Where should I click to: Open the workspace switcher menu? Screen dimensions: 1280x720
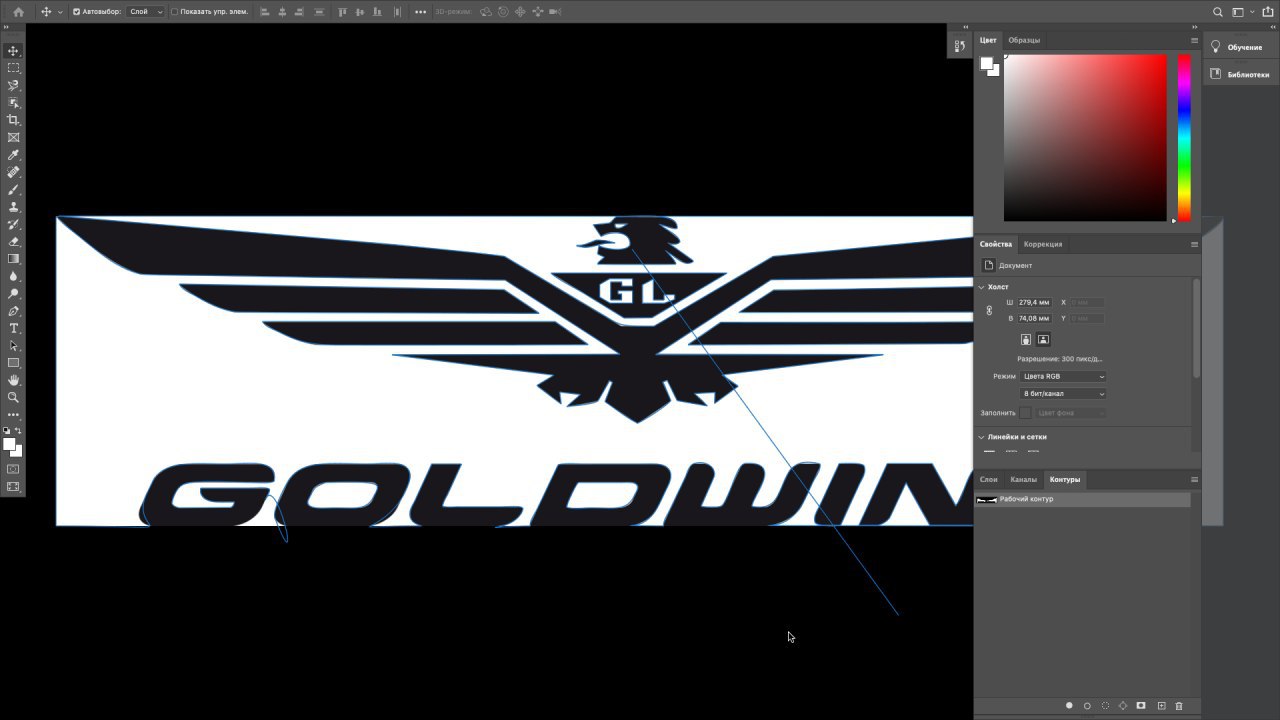1241,12
